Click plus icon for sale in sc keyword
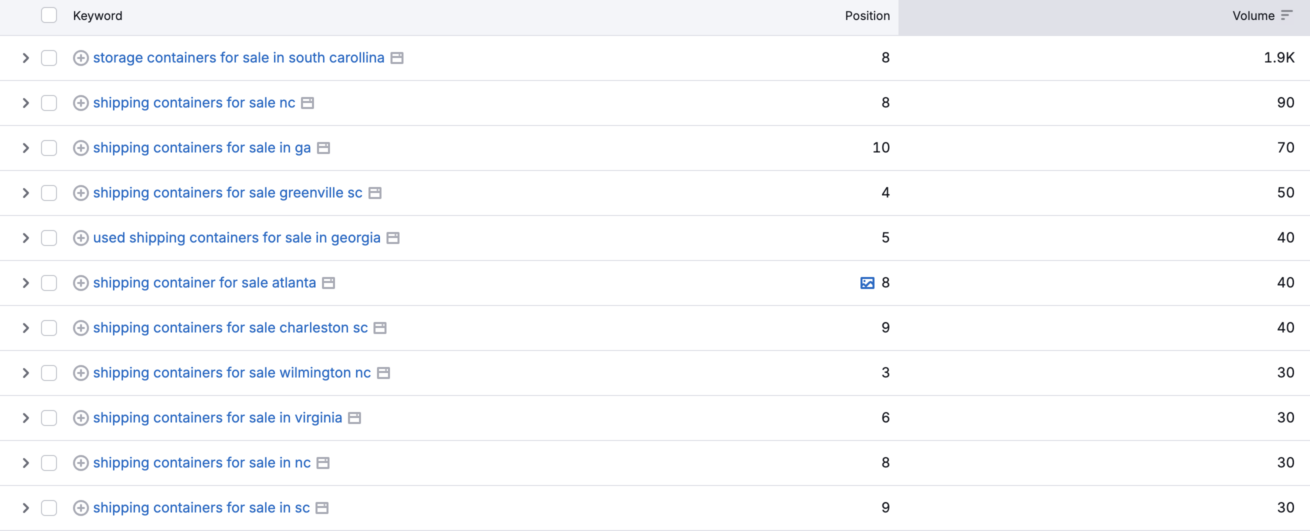 coord(81,508)
